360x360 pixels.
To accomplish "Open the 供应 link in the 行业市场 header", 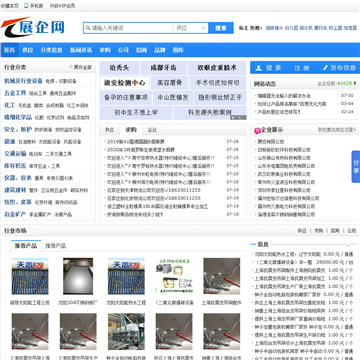I will coord(302,231).
